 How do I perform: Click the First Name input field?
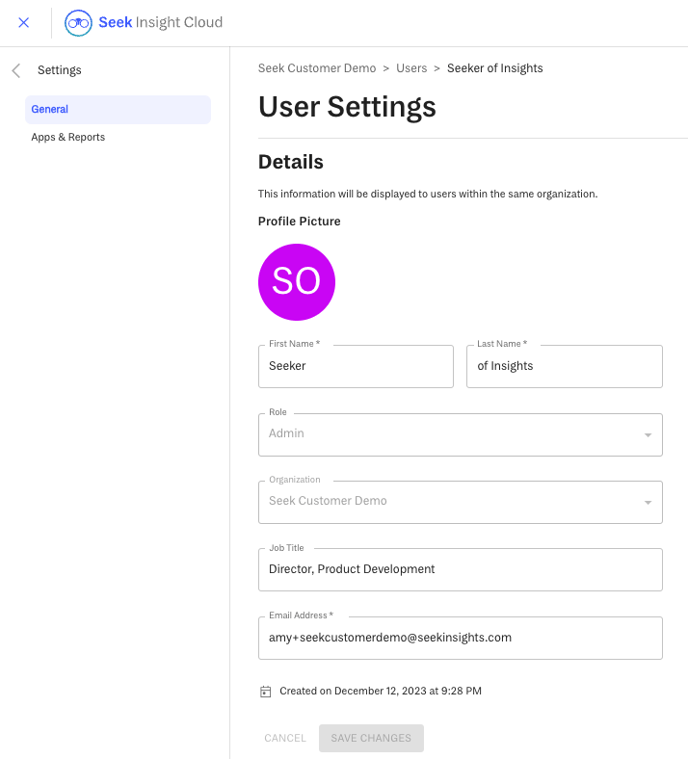[x=356, y=366]
